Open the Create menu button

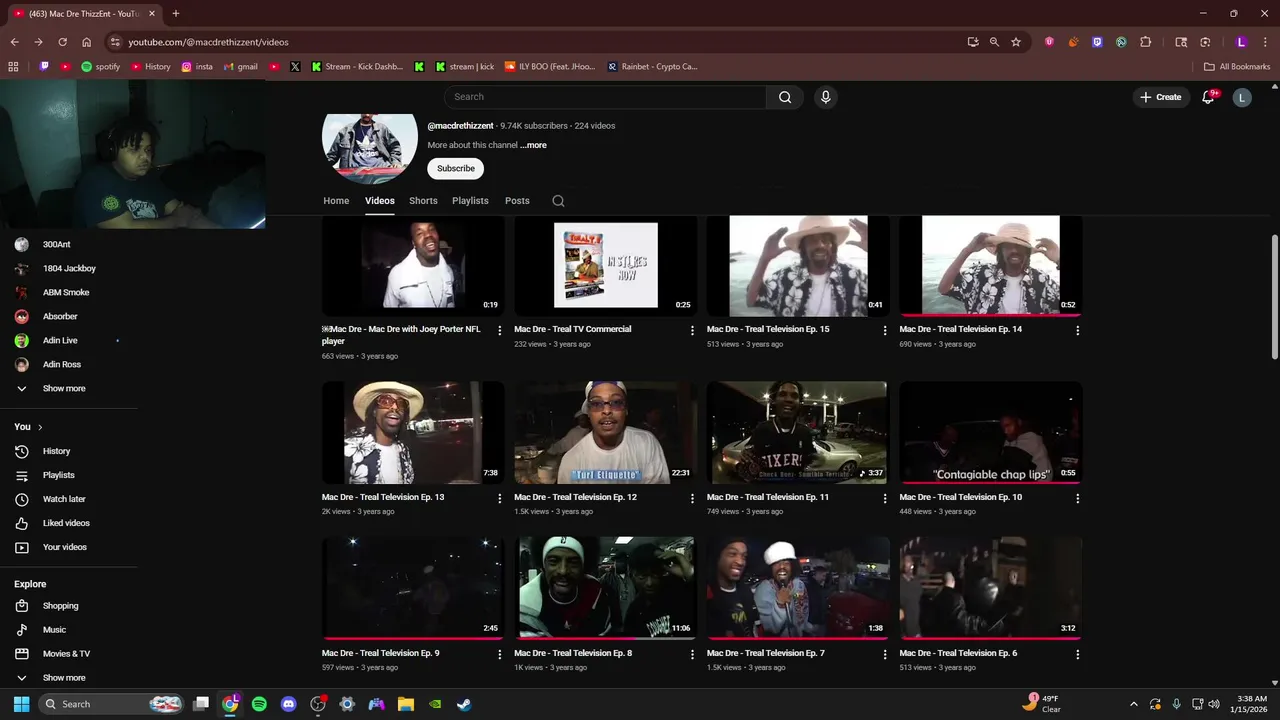pyautogui.click(x=1160, y=97)
